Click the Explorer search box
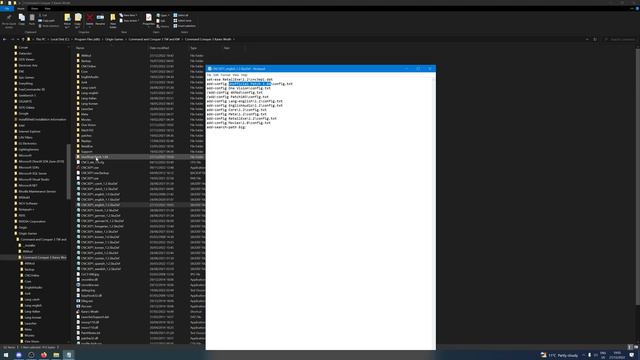 620,39
